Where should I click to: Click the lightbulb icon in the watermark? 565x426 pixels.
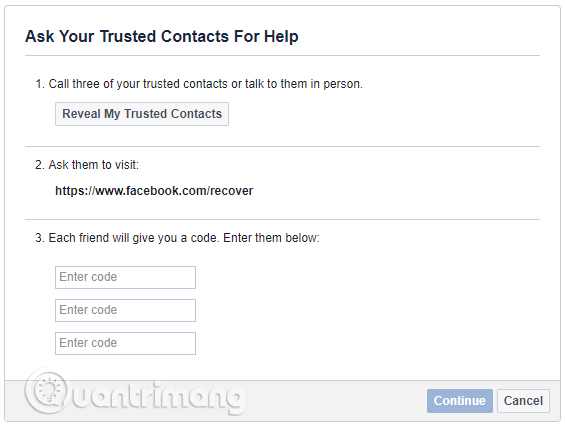(x=48, y=392)
